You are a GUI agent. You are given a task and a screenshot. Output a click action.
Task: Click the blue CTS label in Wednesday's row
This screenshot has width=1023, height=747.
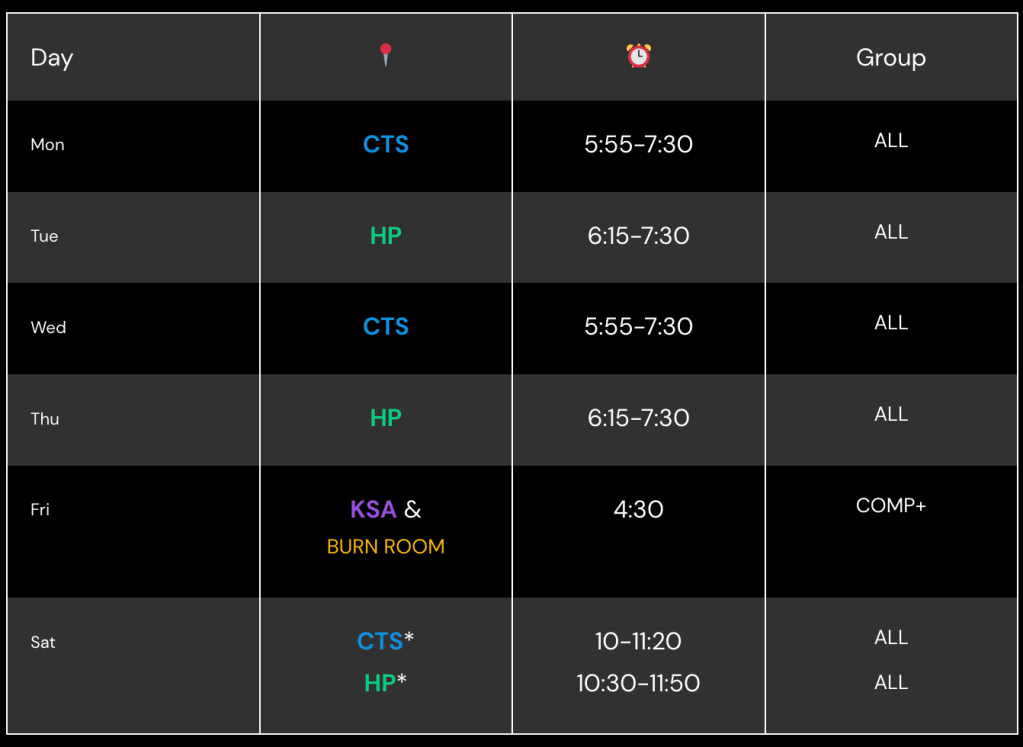click(386, 327)
